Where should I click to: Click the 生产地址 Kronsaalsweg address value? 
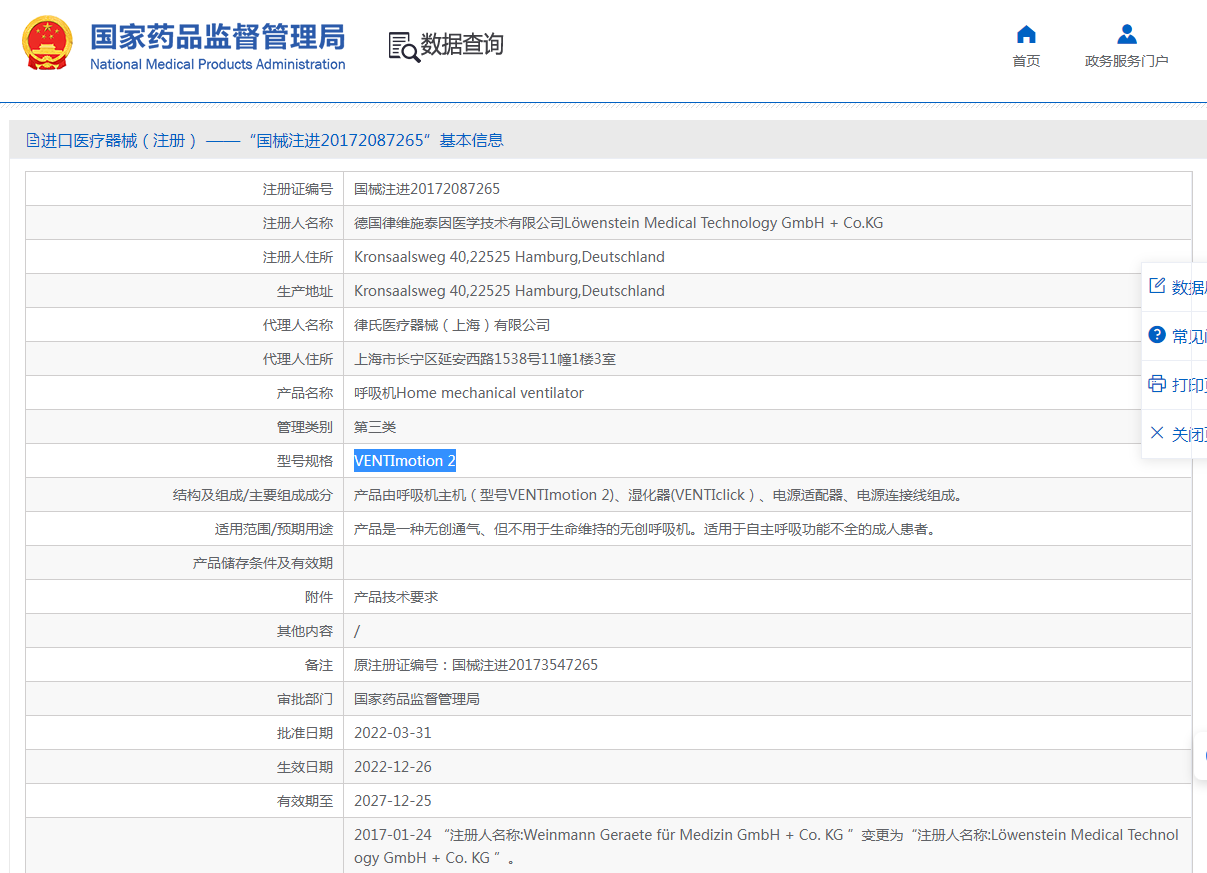pos(509,291)
